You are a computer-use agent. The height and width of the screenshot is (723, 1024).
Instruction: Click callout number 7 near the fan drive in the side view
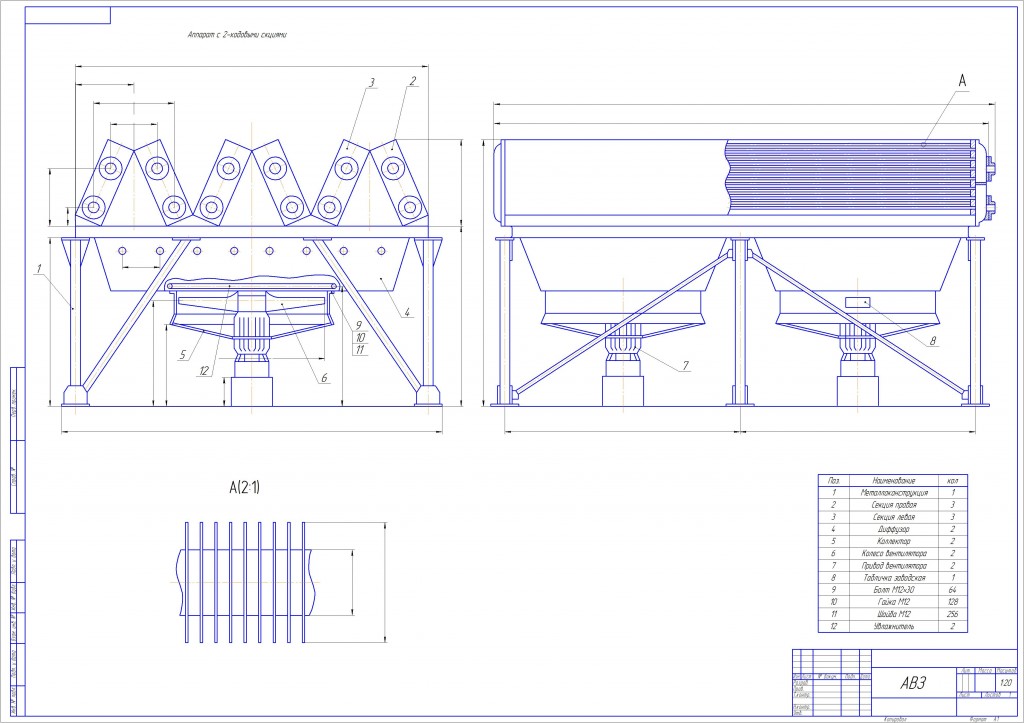686,366
